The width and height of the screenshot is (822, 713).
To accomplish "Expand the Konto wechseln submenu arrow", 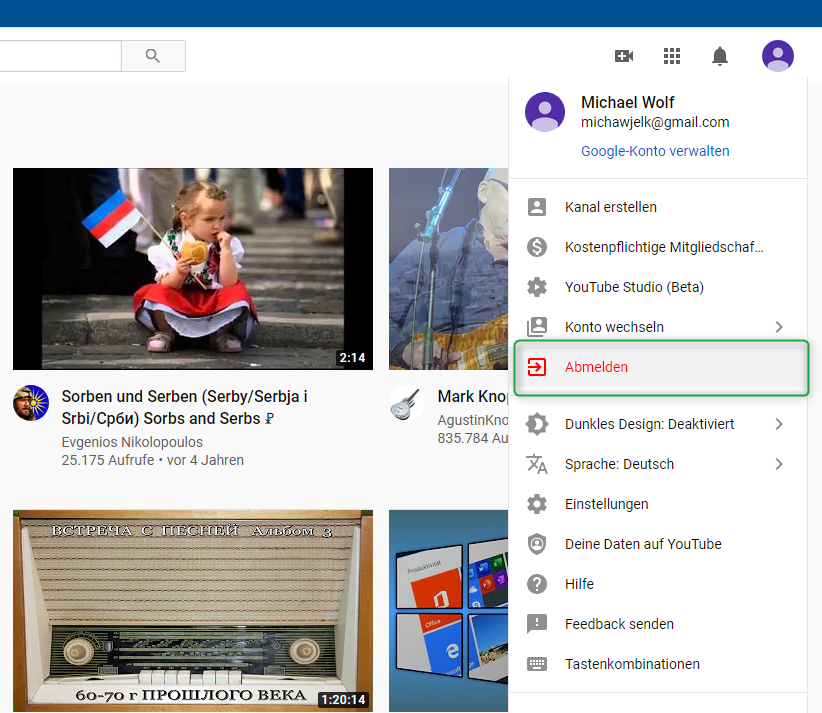I will 779,327.
